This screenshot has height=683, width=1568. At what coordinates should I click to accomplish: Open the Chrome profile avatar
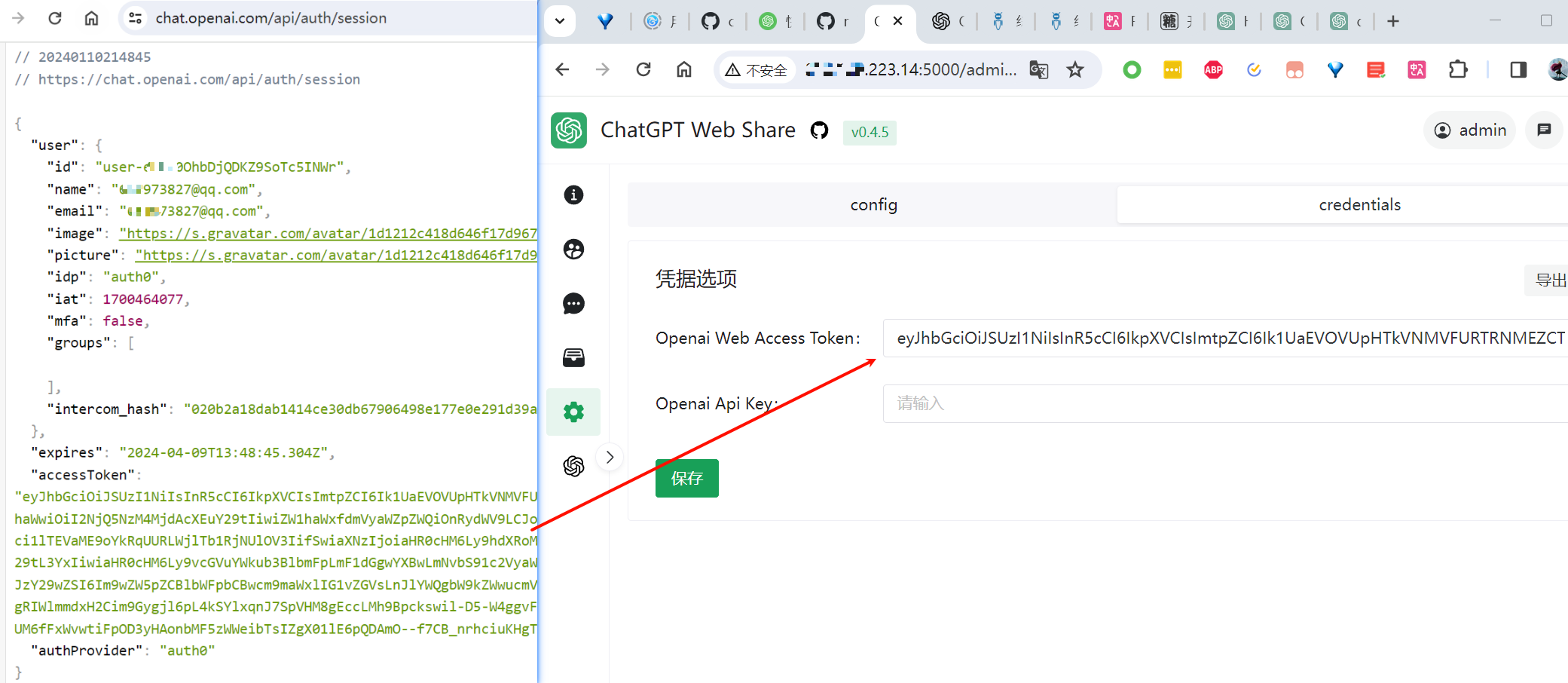click(1558, 70)
